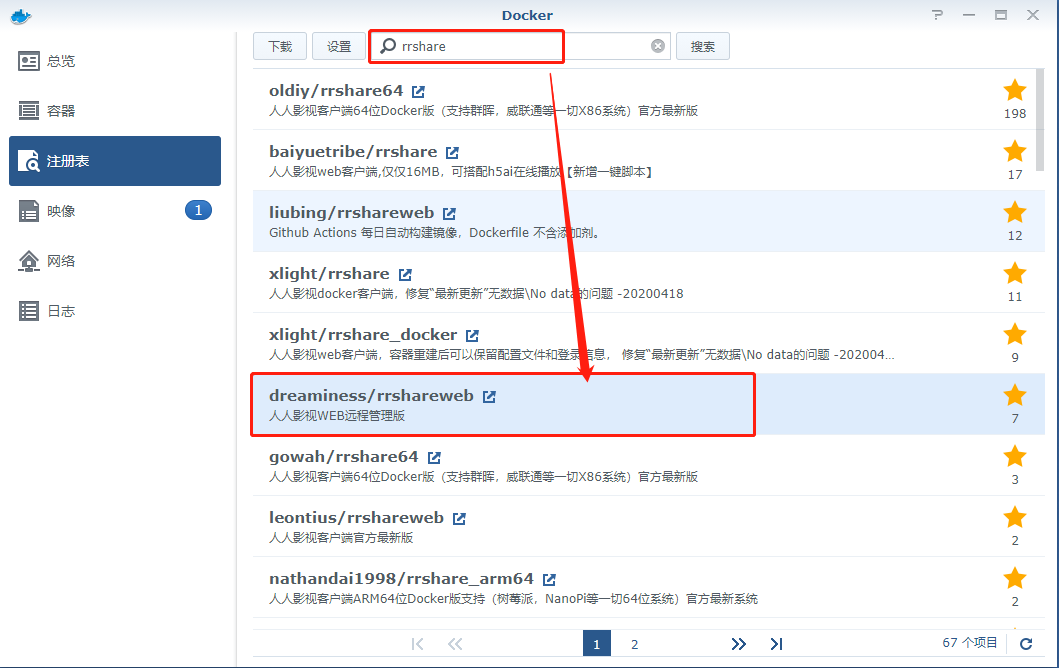The width and height of the screenshot is (1059, 668).
Task: Go to the first results page
Action: (x=417, y=644)
